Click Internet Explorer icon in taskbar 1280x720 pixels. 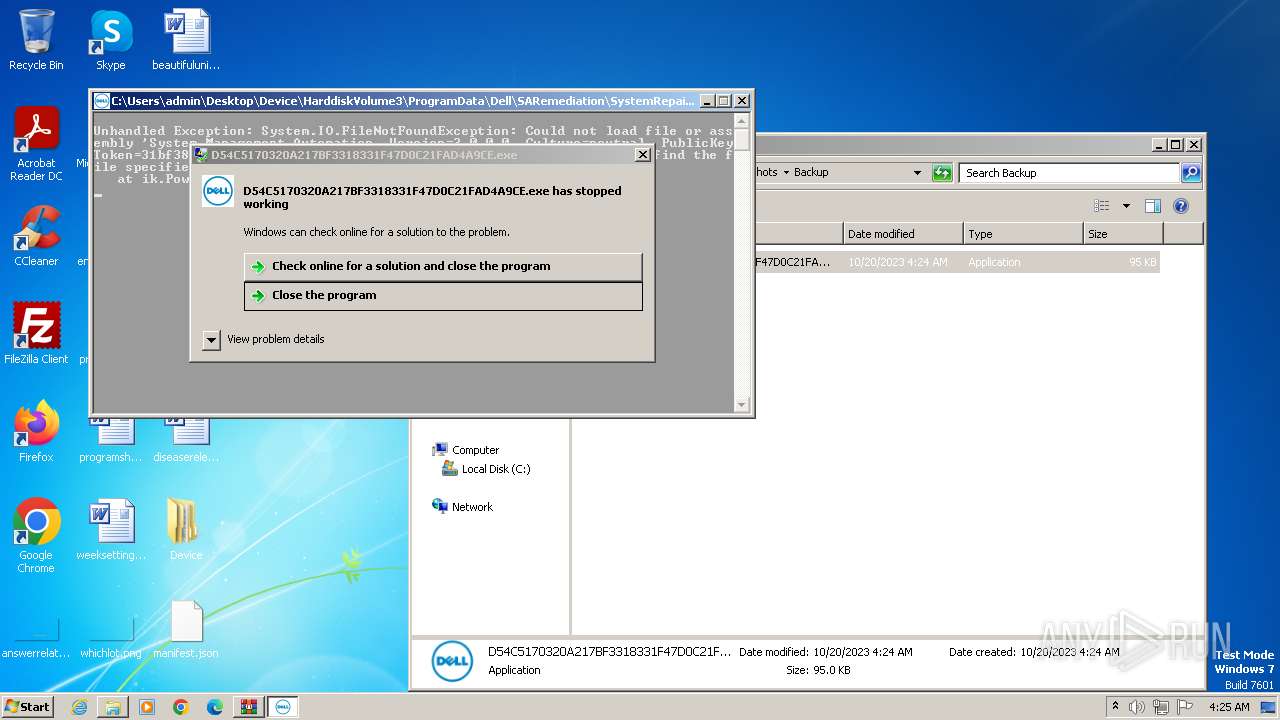click(x=79, y=707)
